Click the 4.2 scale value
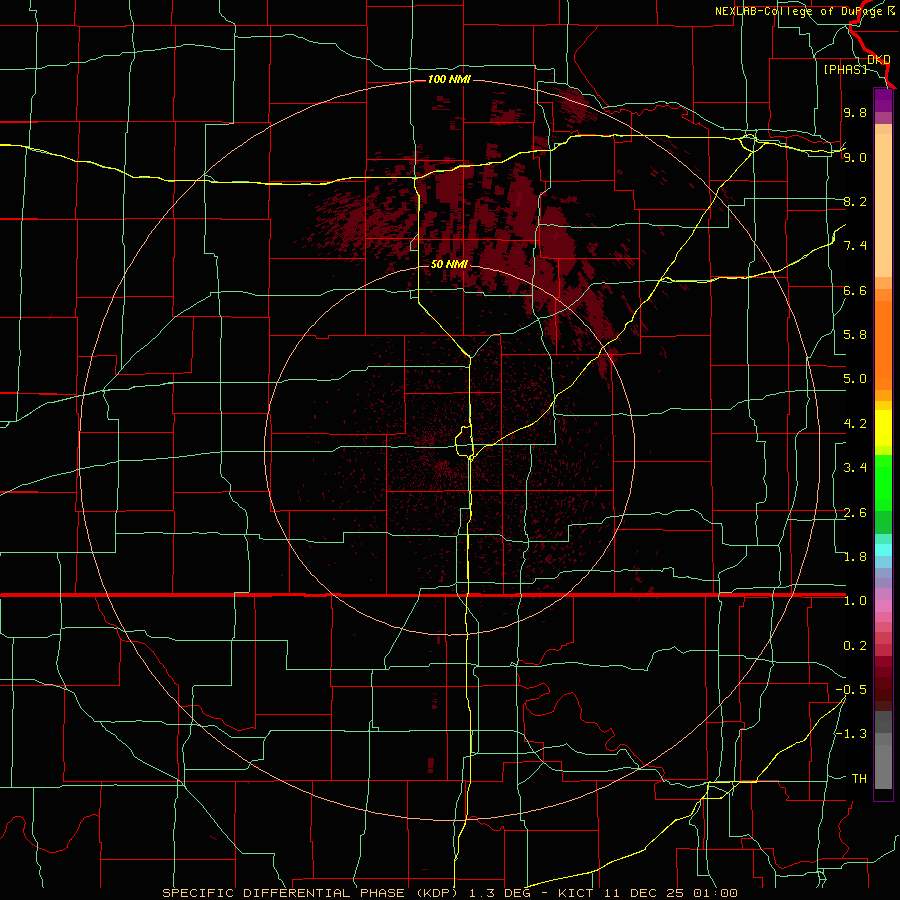Image resolution: width=900 pixels, height=900 pixels. pos(855,424)
